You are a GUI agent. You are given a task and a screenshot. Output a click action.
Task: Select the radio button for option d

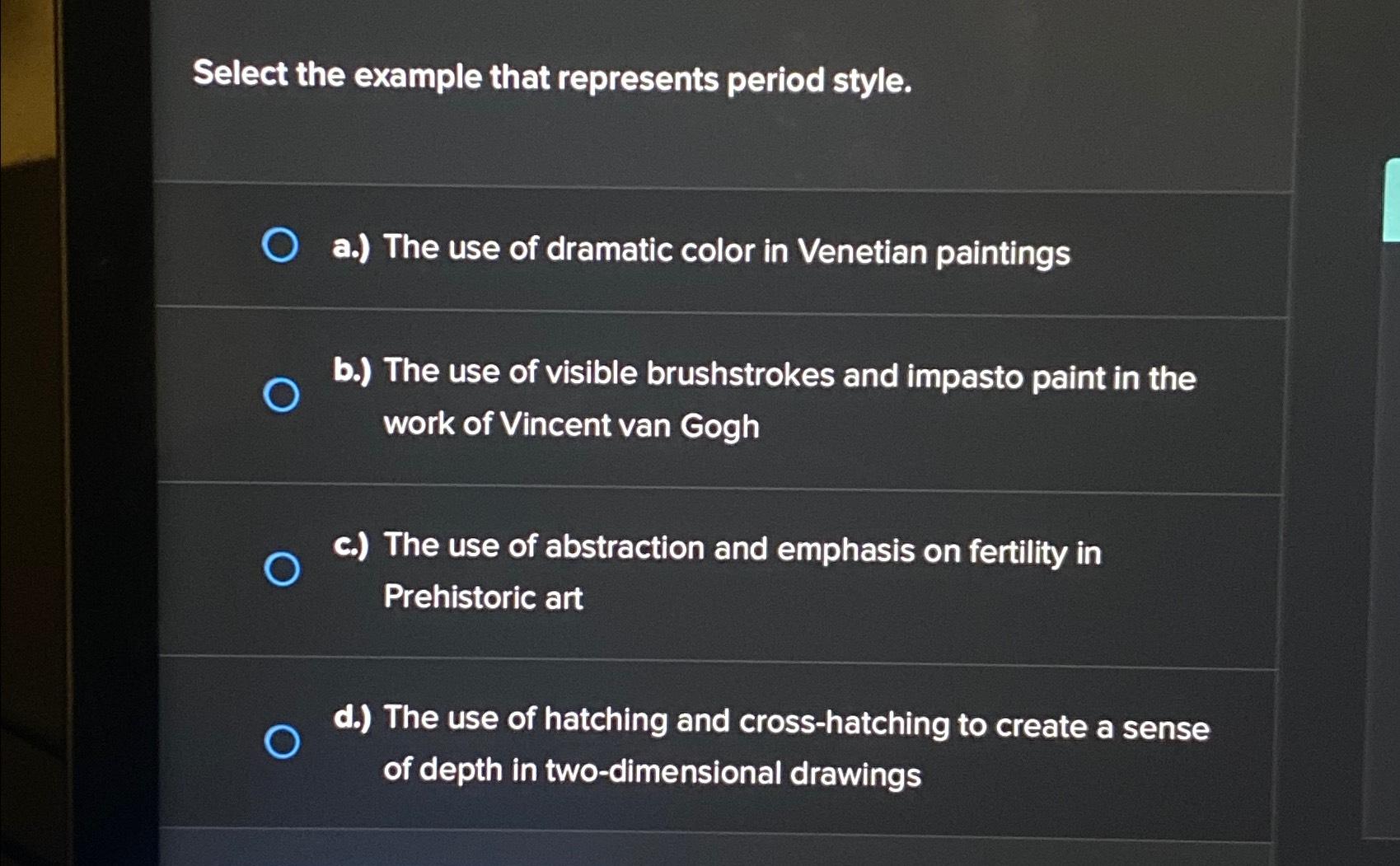point(284,742)
